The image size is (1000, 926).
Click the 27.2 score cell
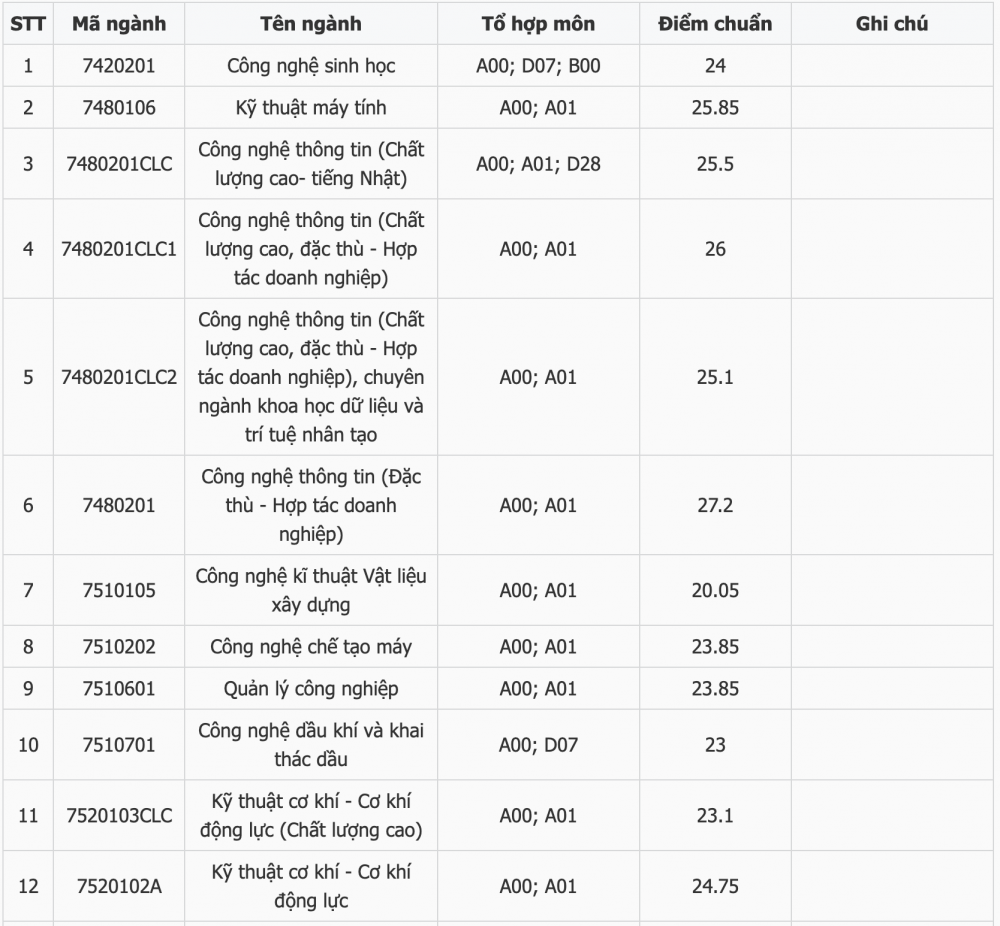(x=716, y=505)
